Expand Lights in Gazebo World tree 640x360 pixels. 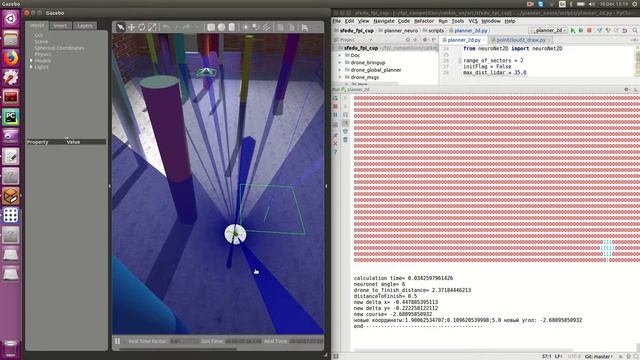31,67
